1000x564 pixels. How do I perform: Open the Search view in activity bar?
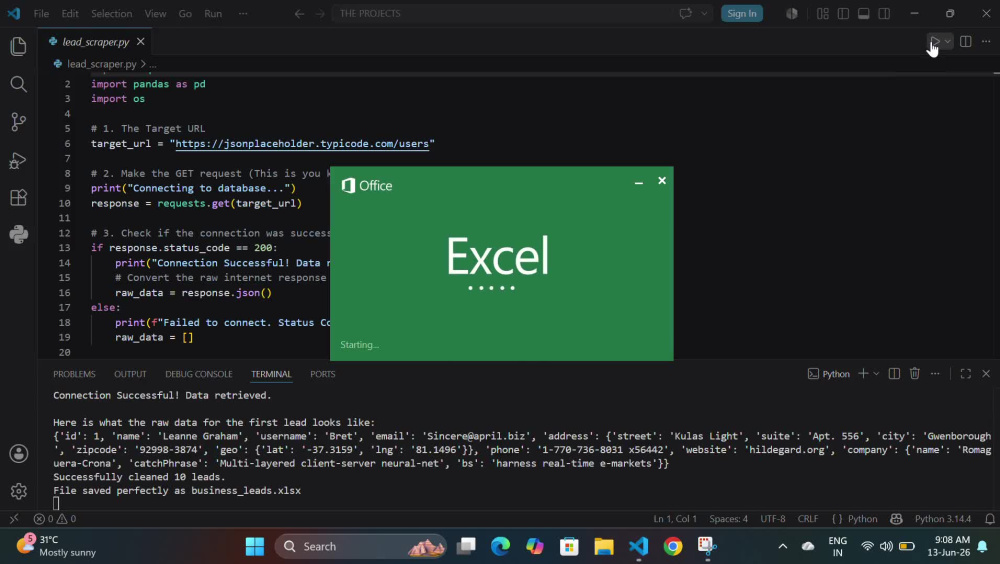click(18, 84)
